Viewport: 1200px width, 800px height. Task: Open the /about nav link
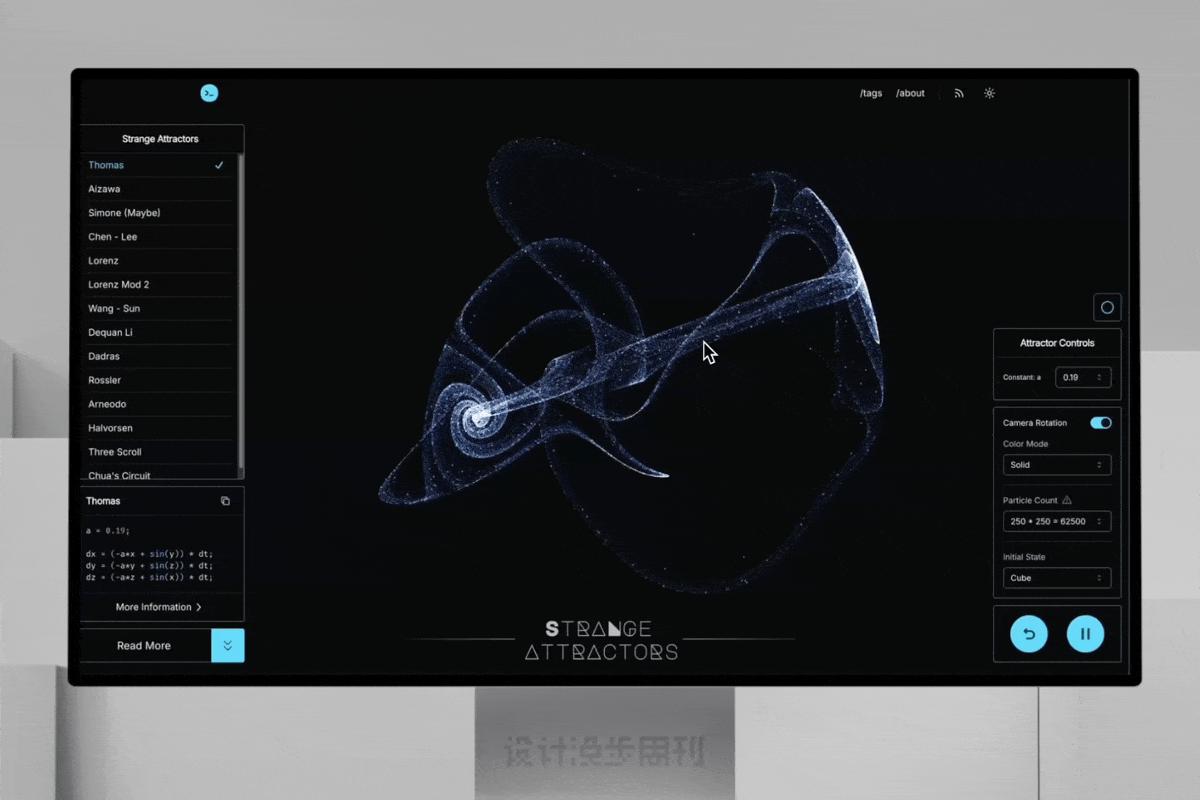pyautogui.click(x=910, y=93)
